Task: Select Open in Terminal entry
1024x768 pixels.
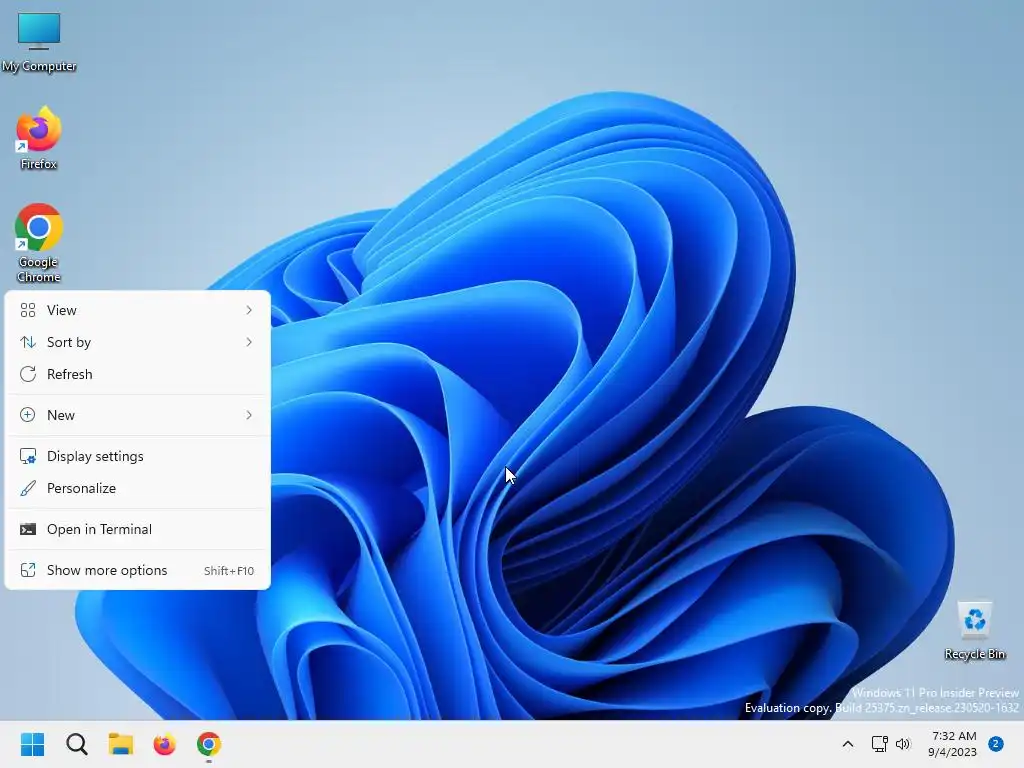Action: click(x=138, y=530)
